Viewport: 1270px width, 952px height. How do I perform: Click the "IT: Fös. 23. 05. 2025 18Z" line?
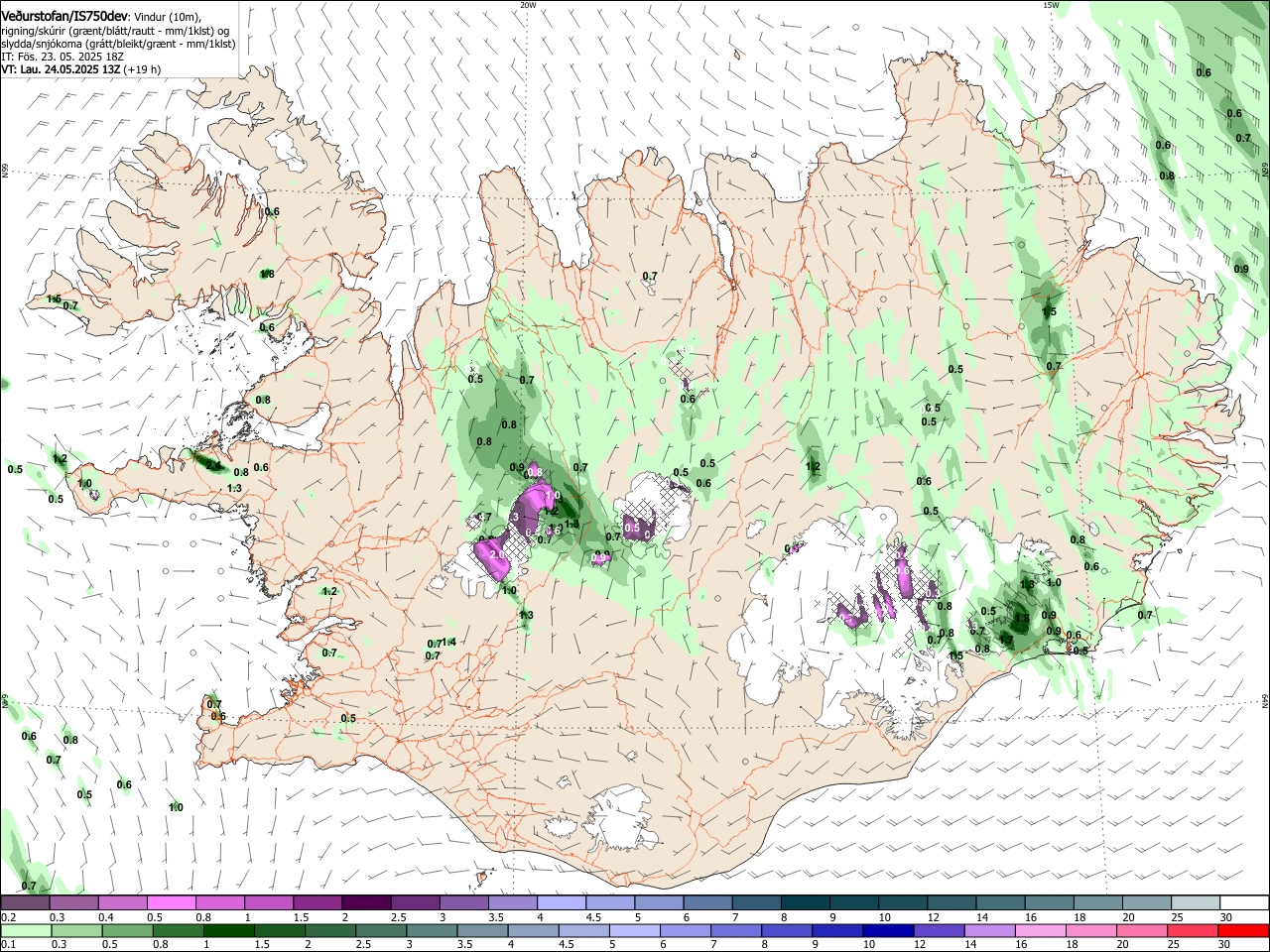point(63,57)
